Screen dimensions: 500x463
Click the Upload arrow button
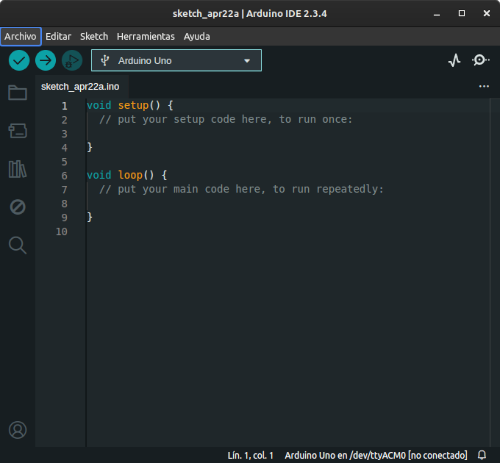pyautogui.click(x=45, y=60)
